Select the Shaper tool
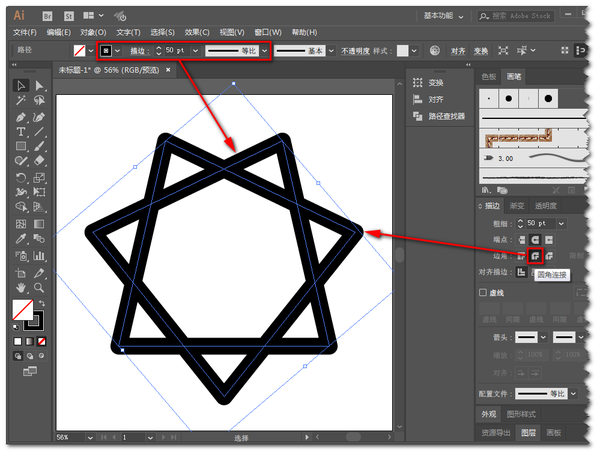Image resolution: width=600 pixels, height=451 pixels. point(21,161)
